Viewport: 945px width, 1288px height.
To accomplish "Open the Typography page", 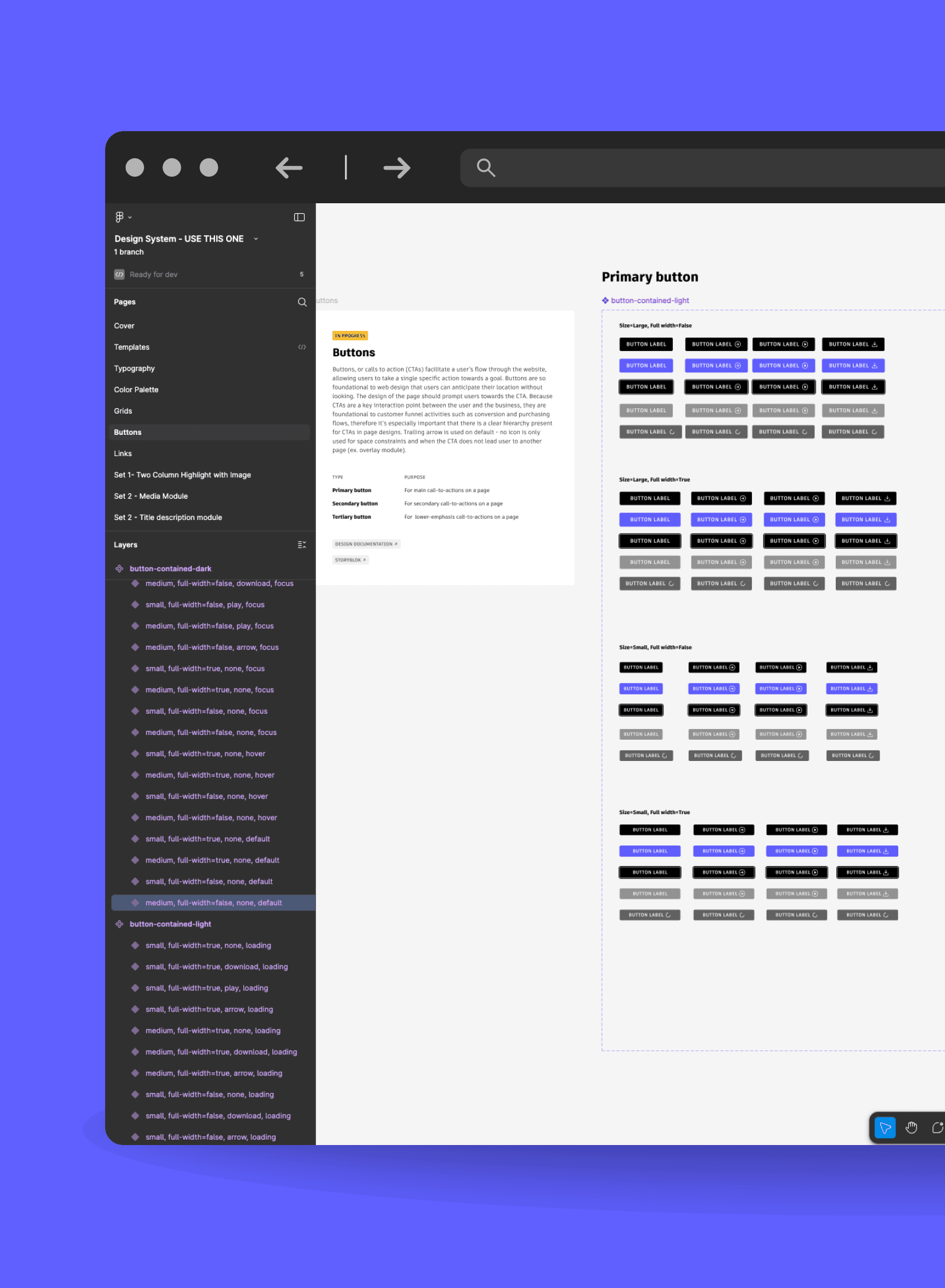I will pos(134,368).
